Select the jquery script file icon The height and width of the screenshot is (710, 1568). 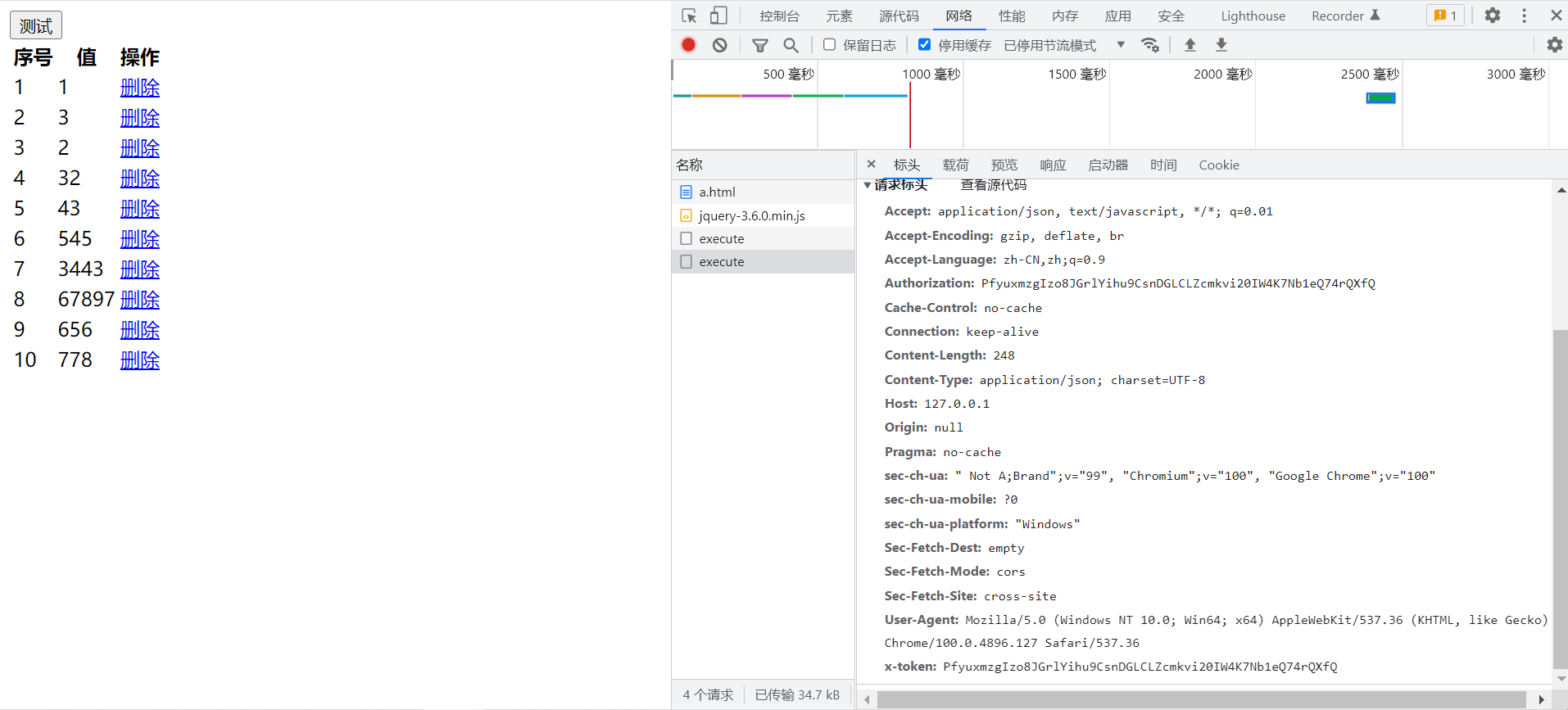[x=687, y=215]
